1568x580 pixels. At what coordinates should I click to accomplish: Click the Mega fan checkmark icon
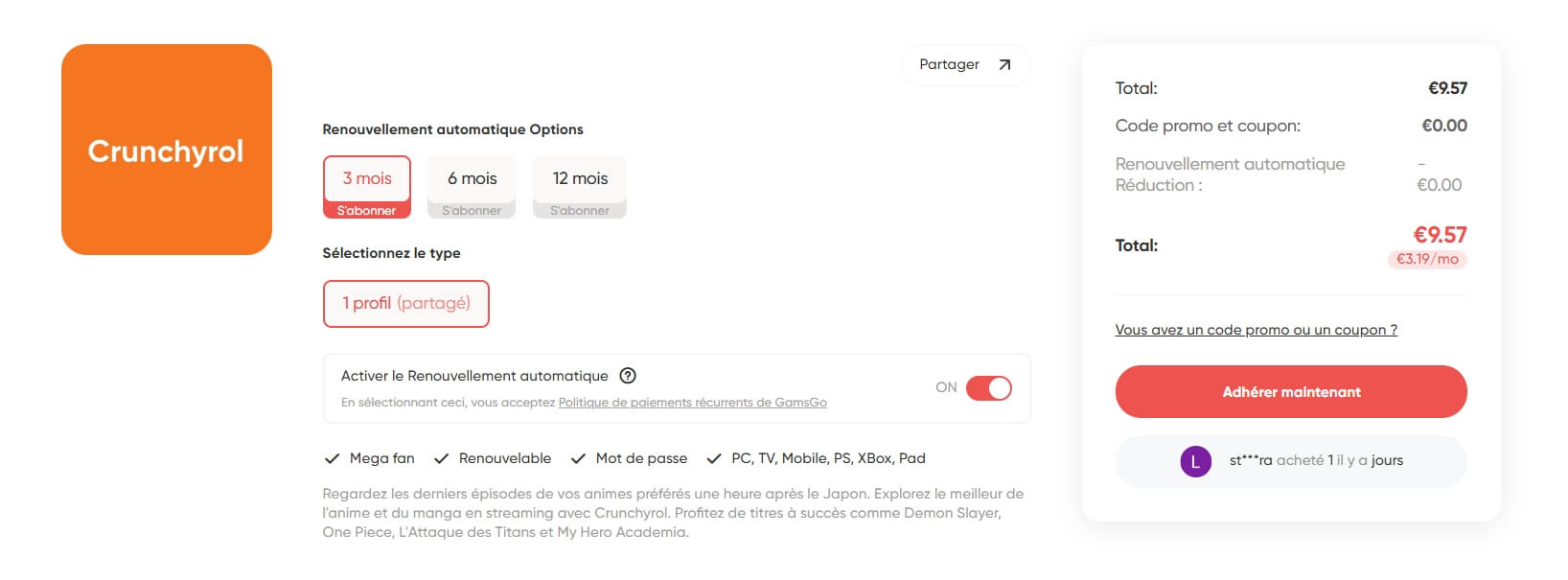click(332, 459)
